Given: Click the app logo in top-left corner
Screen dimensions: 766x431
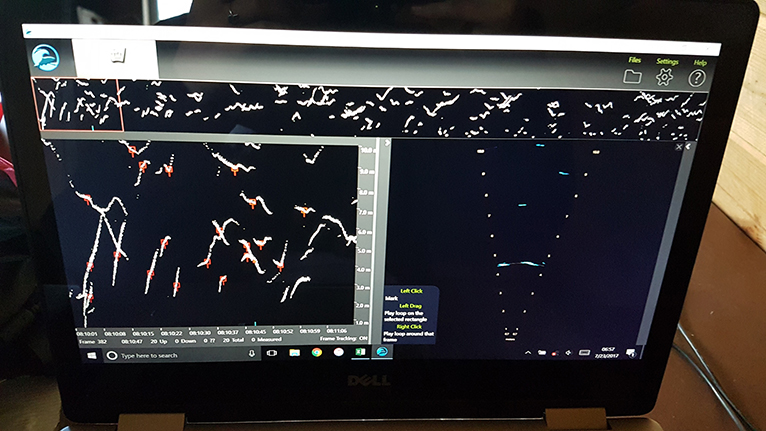Looking at the screenshot, I should (x=45, y=57).
